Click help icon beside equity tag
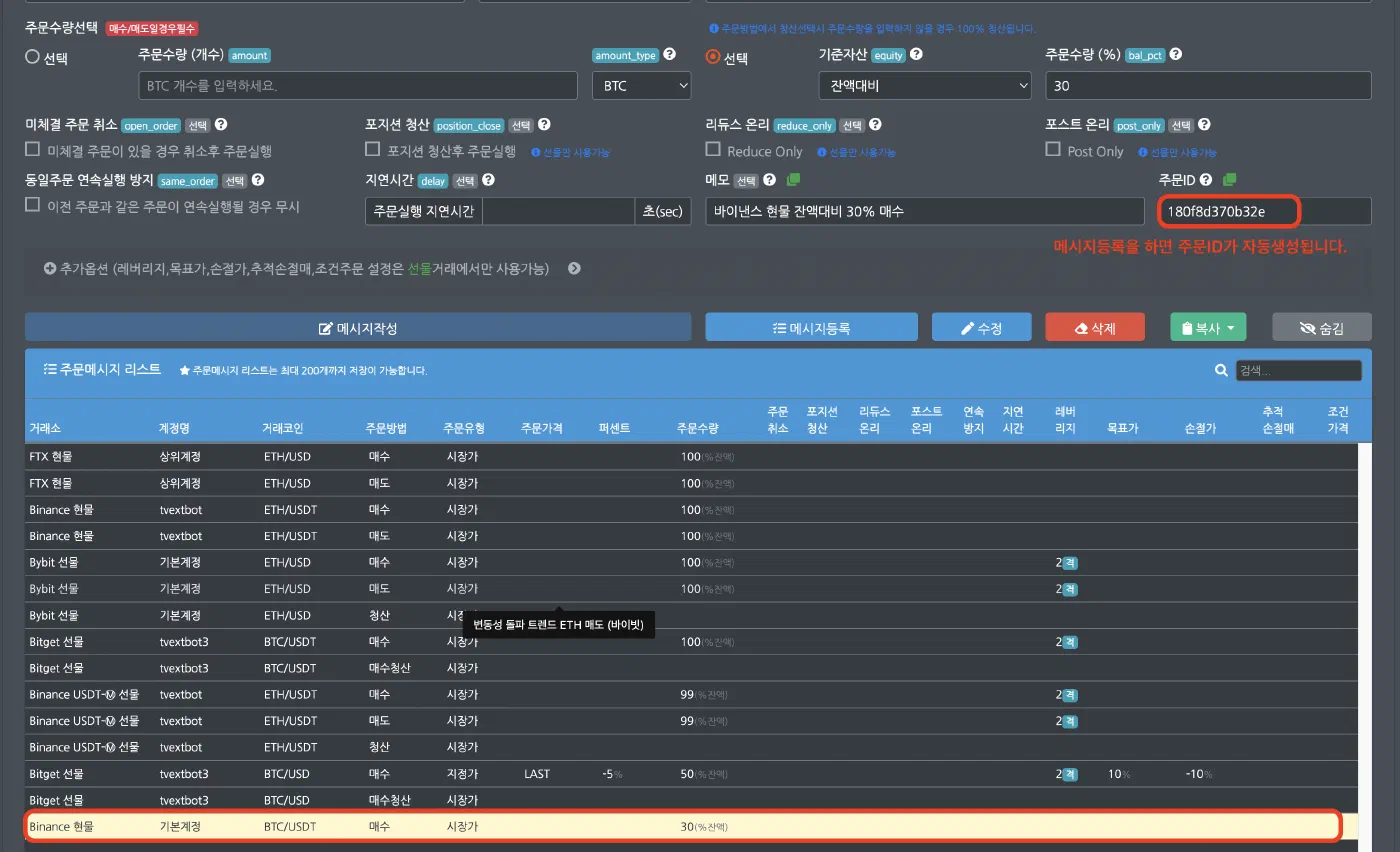 [916, 55]
